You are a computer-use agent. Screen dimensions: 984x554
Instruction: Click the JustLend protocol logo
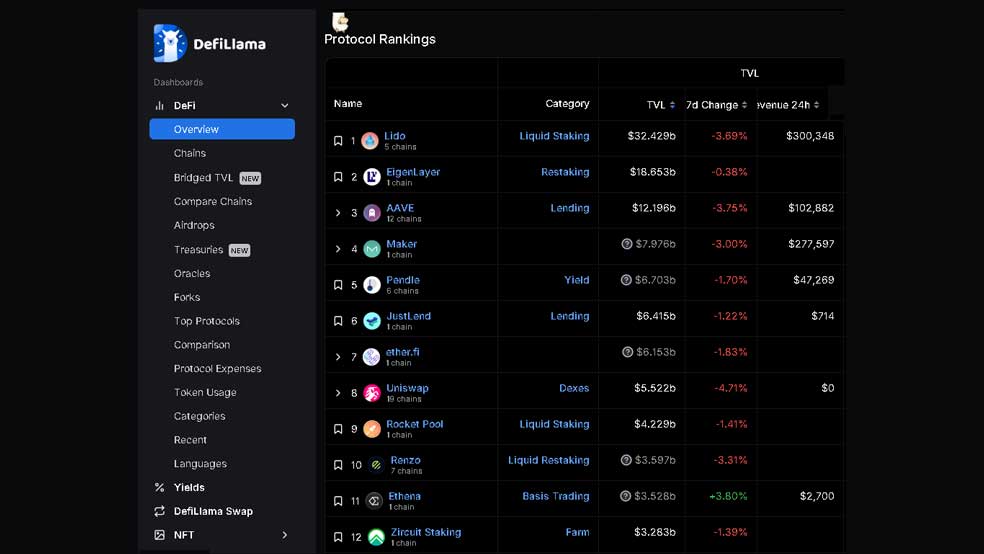pos(372,321)
